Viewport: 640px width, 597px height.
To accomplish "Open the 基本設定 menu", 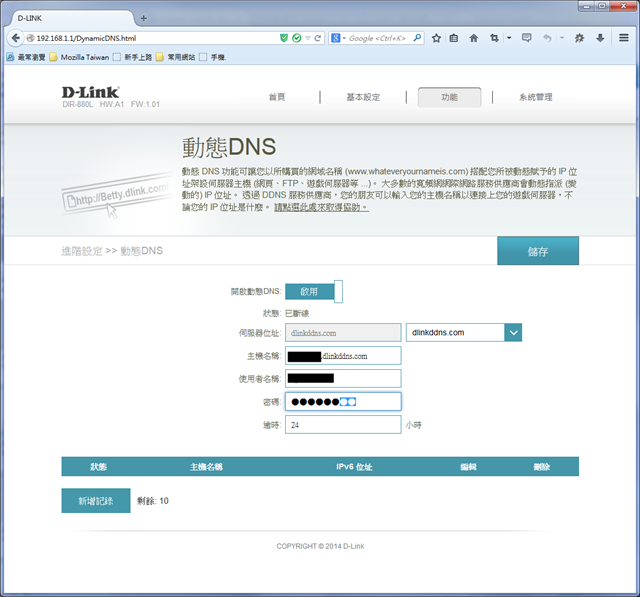I will pyautogui.click(x=363, y=97).
